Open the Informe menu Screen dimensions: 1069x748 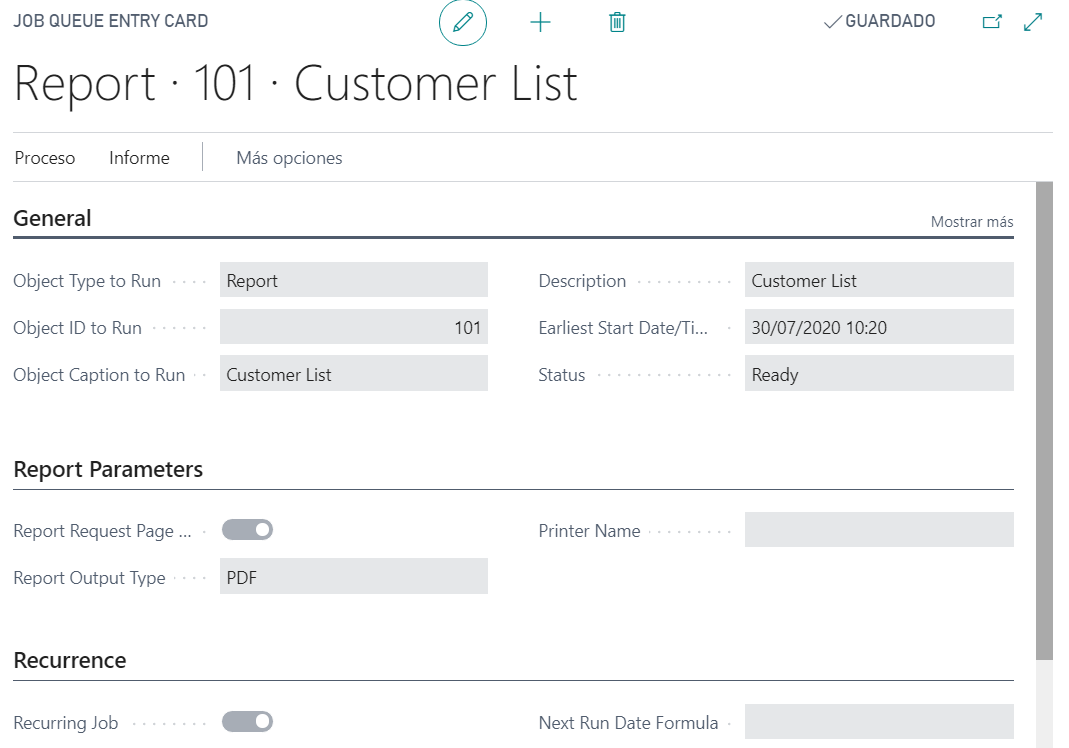[x=139, y=158]
